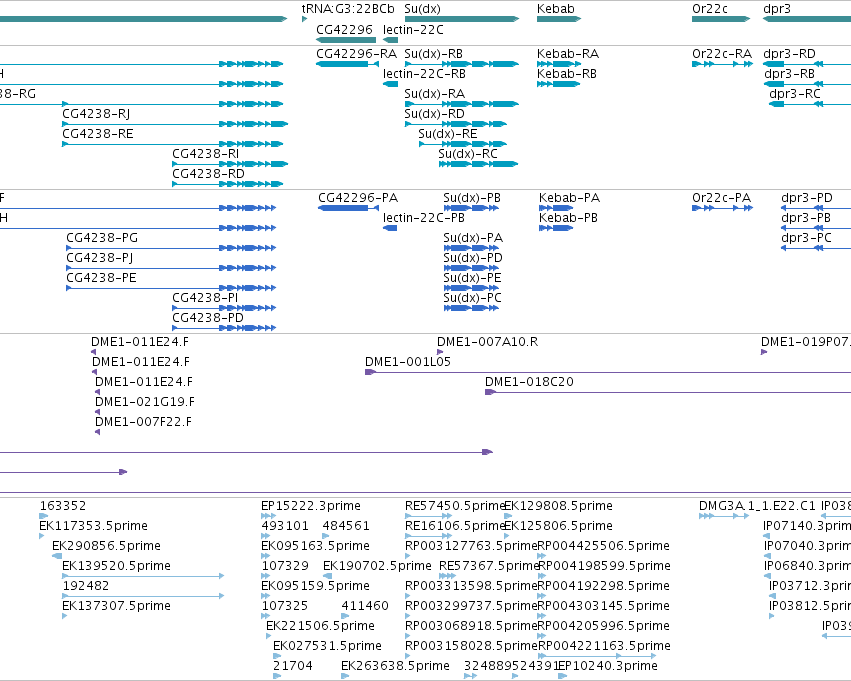Click clone end DME1-021G19.F
This screenshot has width=851, height=681.
[x=98, y=412]
